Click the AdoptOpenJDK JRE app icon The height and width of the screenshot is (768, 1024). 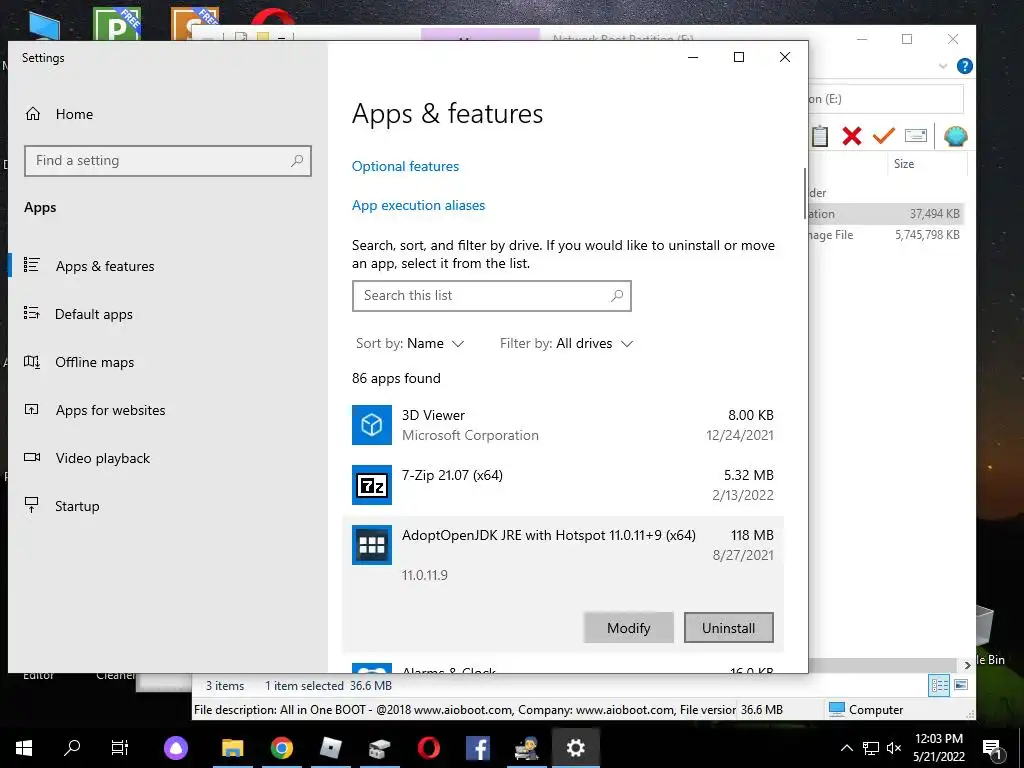[372, 545]
